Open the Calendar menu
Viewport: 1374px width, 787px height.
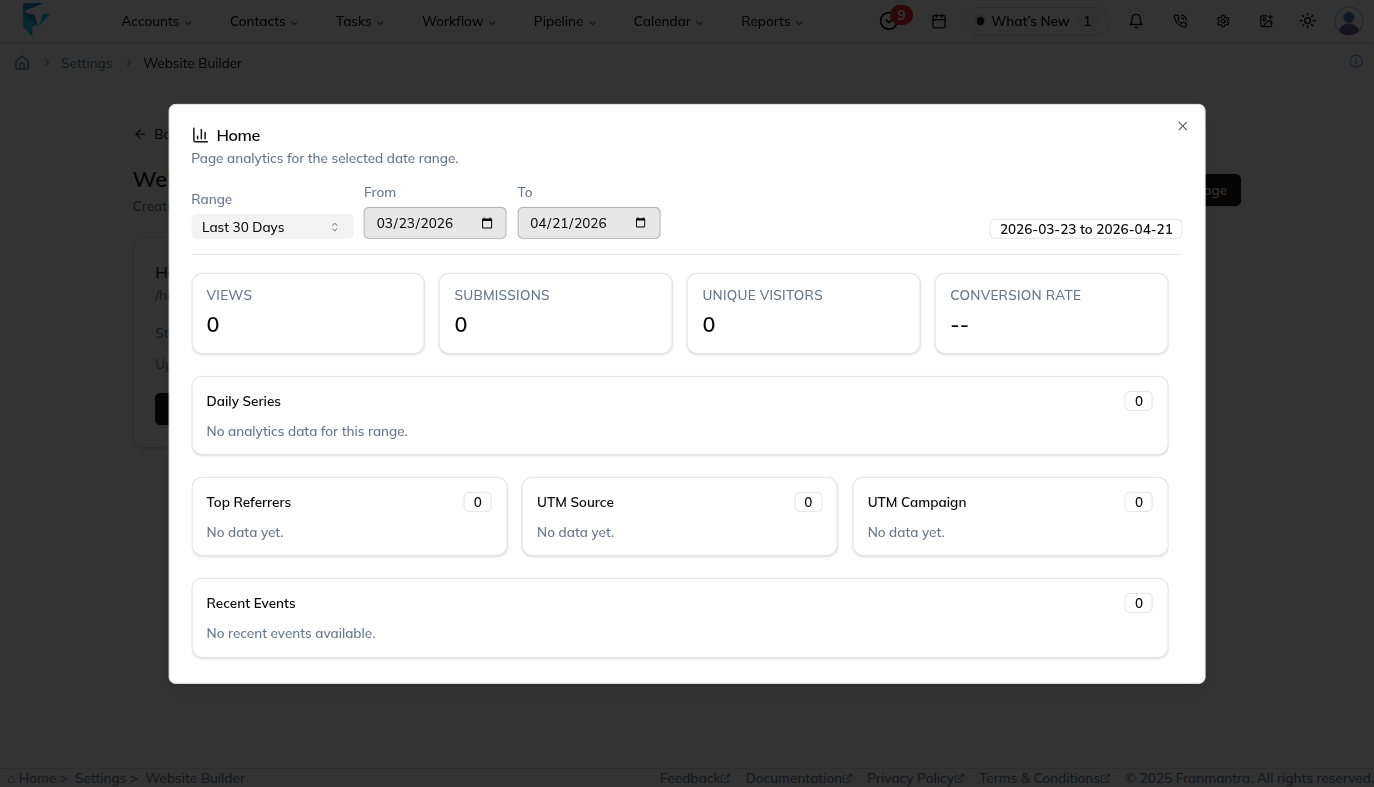[668, 21]
